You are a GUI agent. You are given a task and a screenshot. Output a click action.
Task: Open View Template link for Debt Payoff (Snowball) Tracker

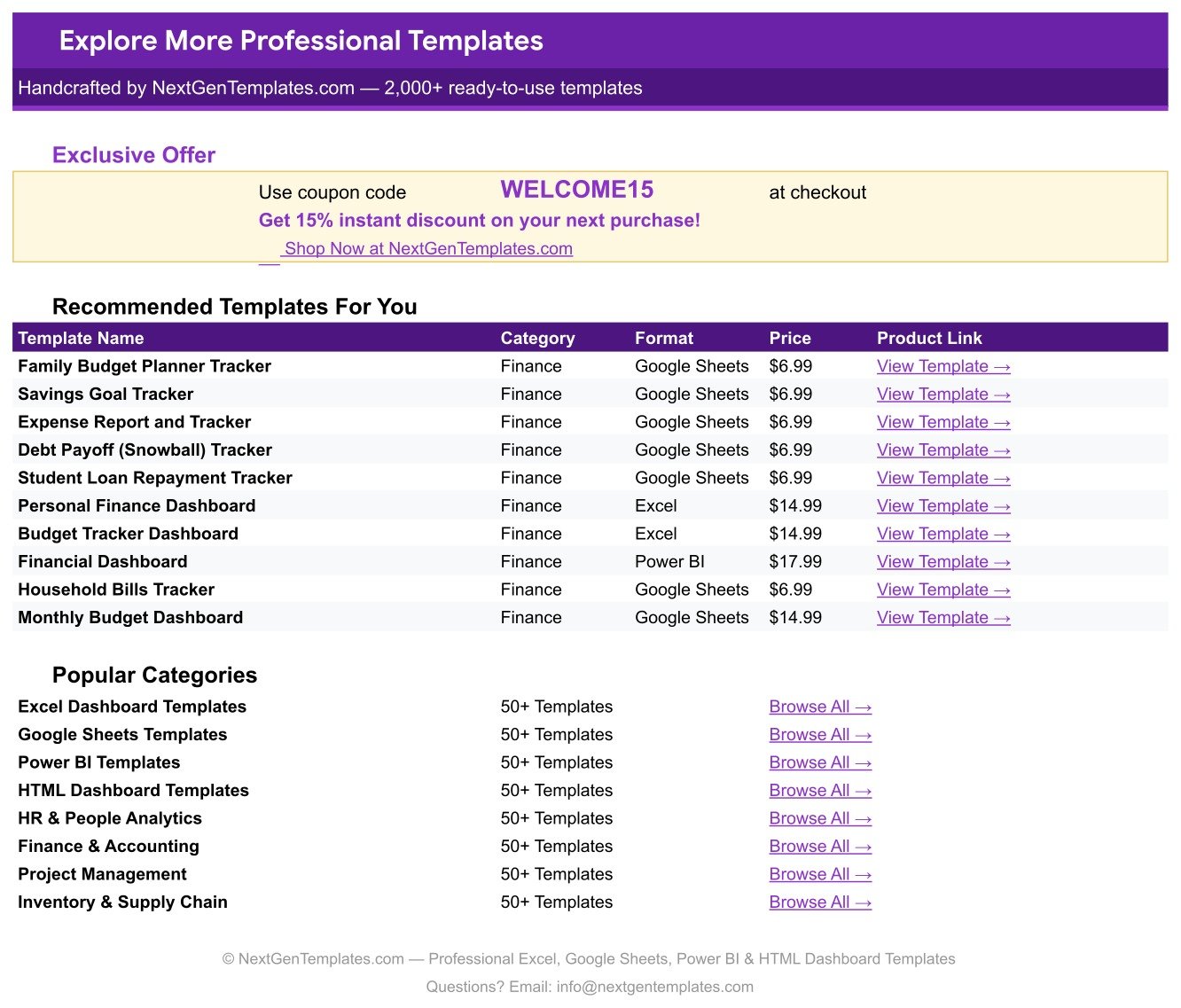point(943,450)
